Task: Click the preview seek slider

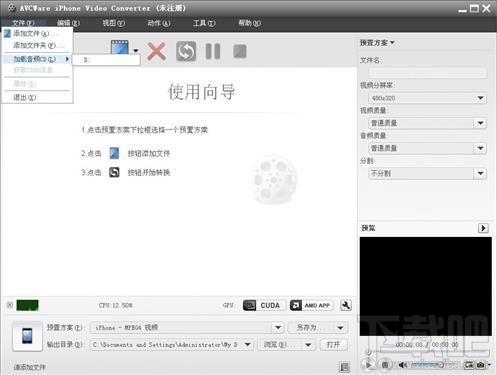Action: [427, 352]
